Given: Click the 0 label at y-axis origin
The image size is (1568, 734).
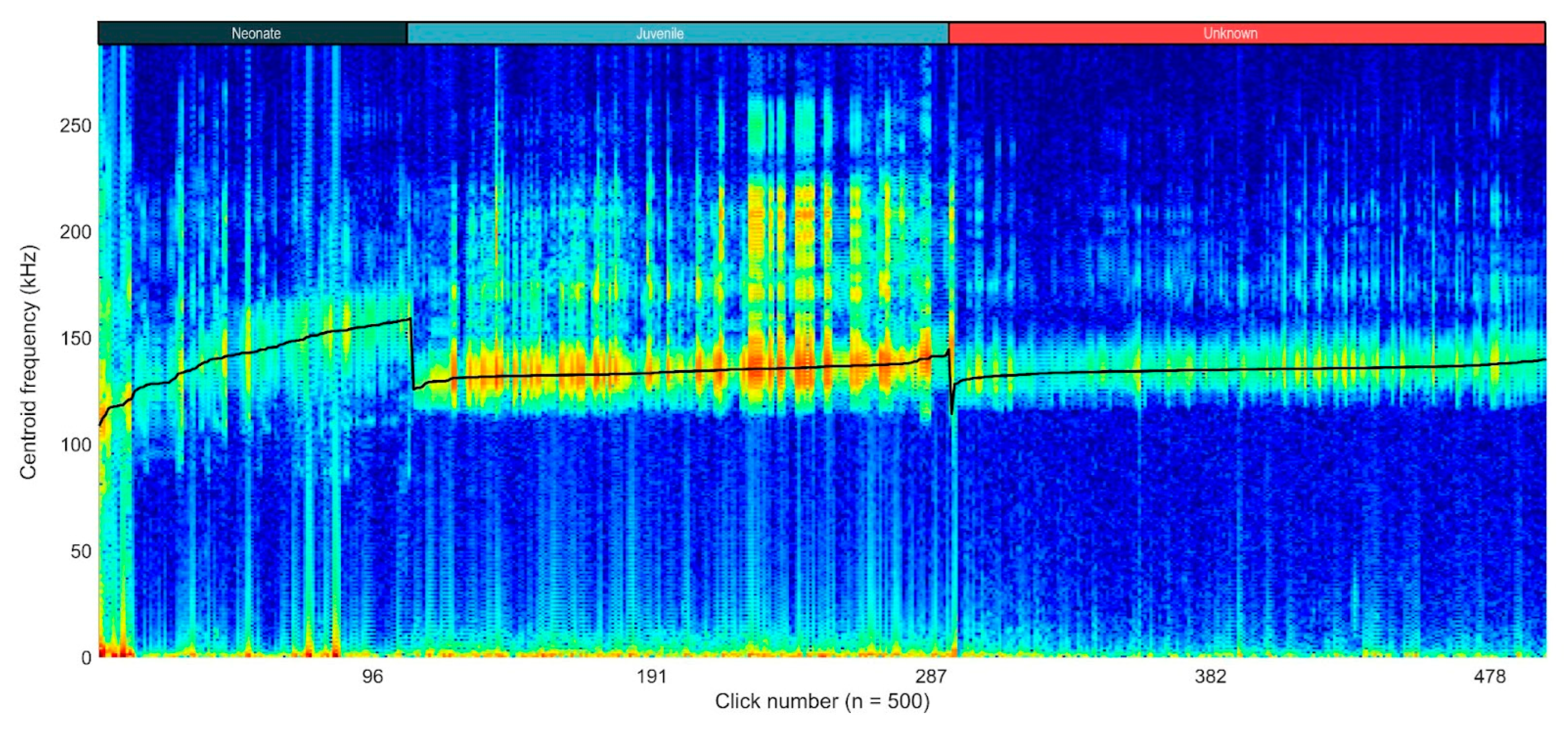Looking at the screenshot, I should coord(86,657).
